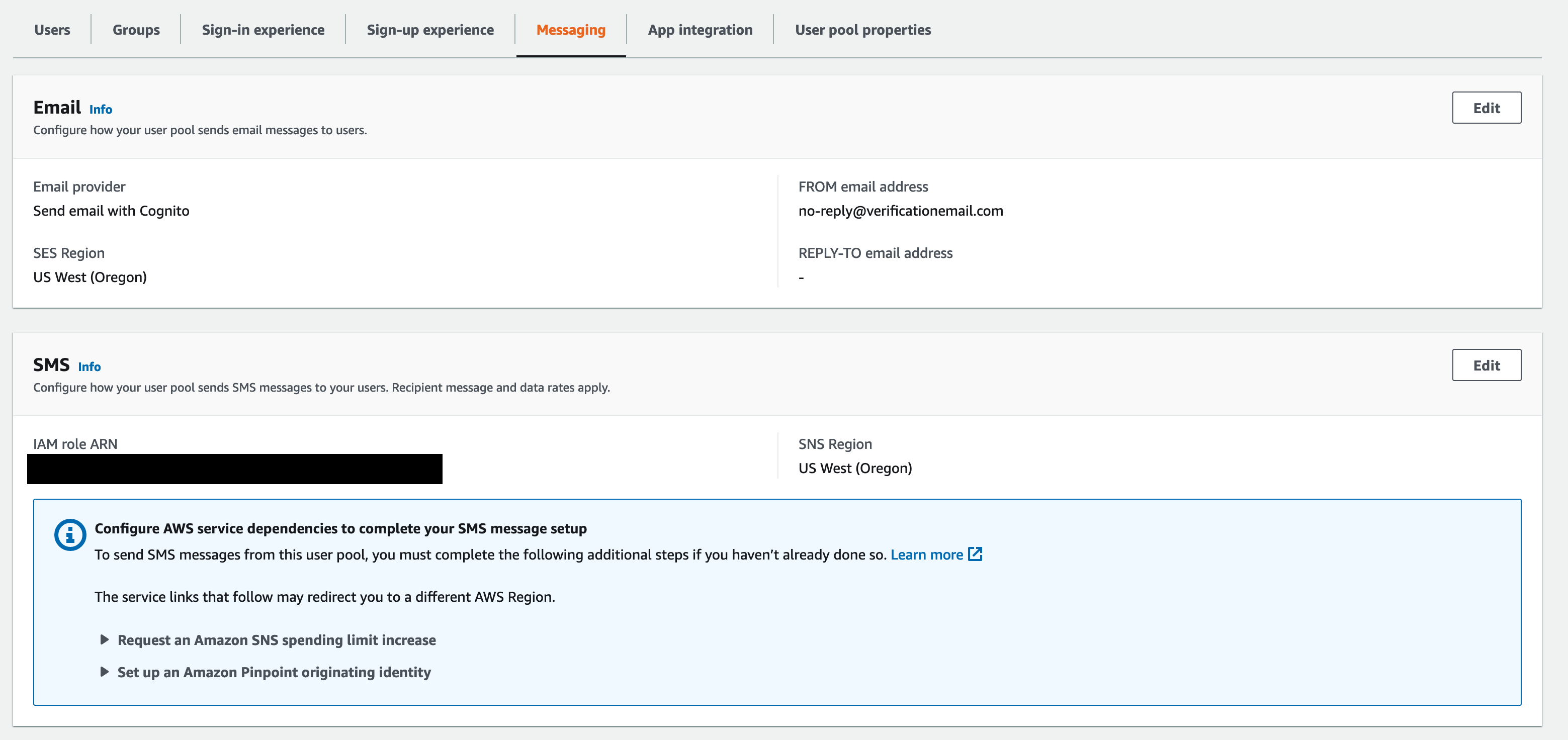Select the redacted IAM role ARN value
This screenshot has width=1568, height=740.
point(234,468)
